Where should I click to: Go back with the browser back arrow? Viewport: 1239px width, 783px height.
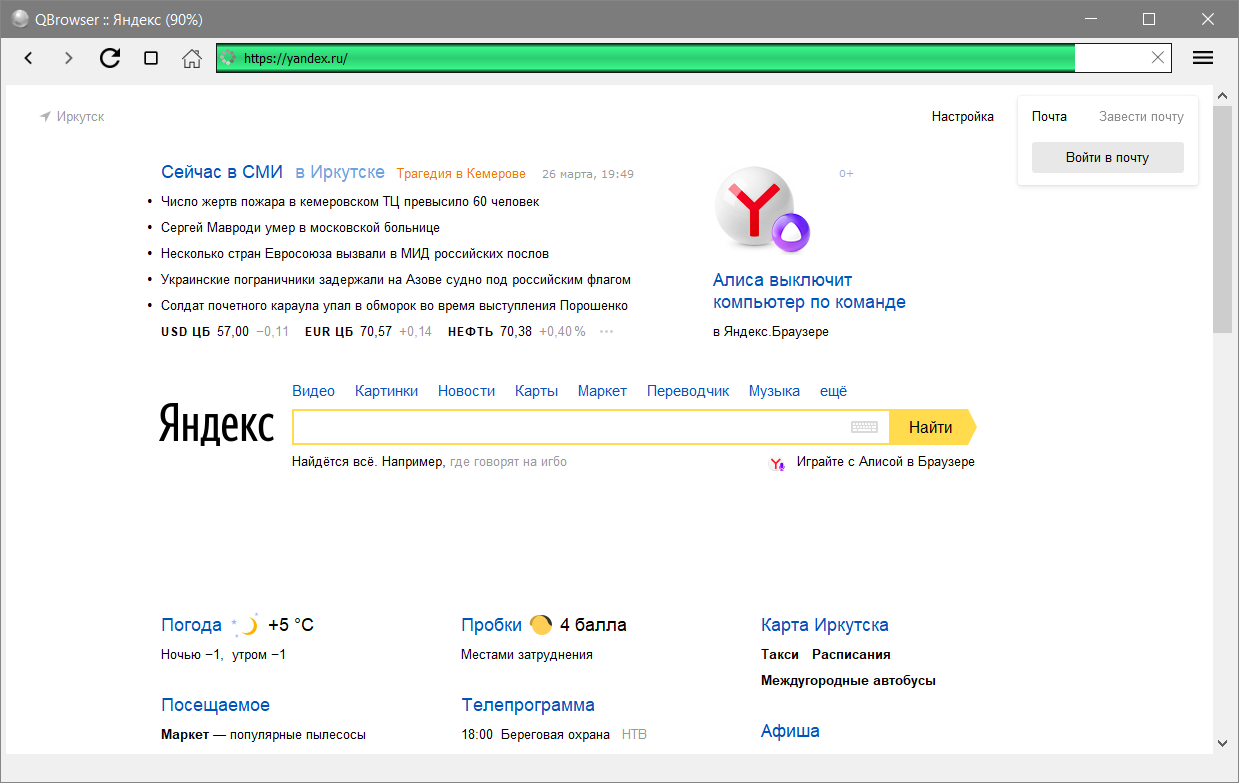[28, 58]
